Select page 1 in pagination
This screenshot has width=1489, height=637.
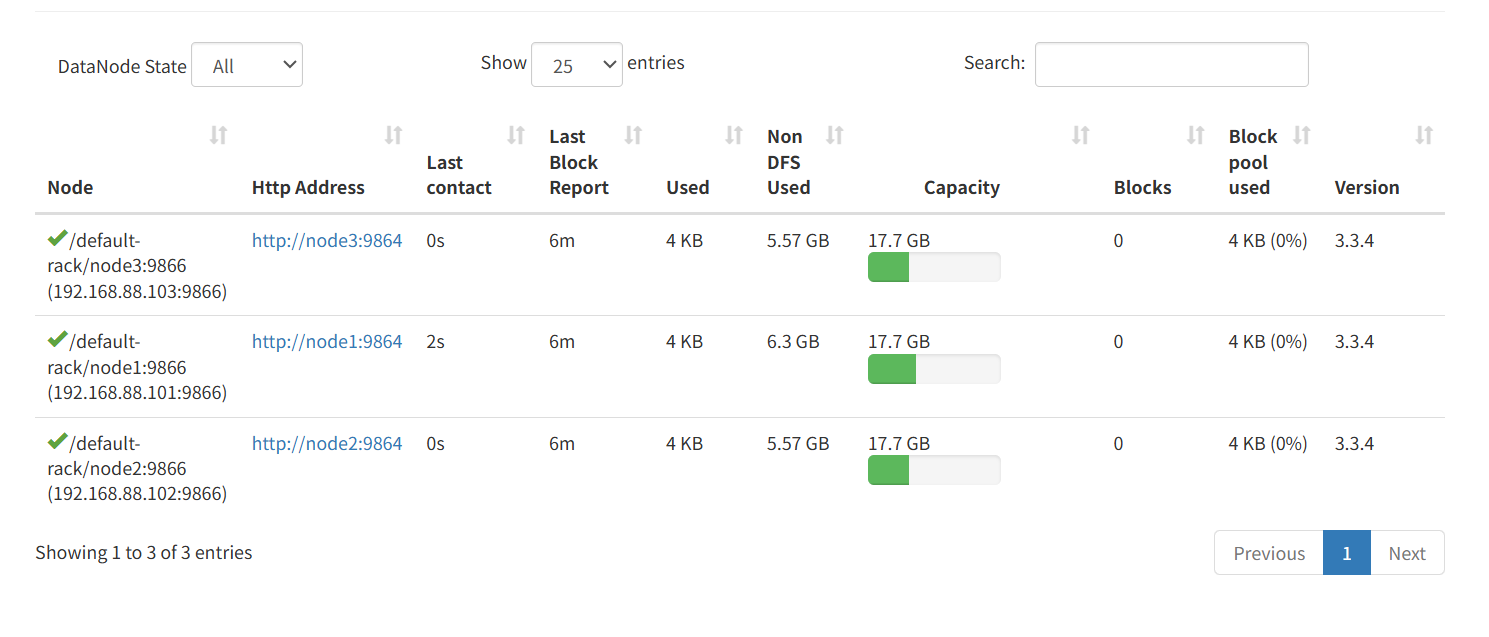click(1347, 553)
